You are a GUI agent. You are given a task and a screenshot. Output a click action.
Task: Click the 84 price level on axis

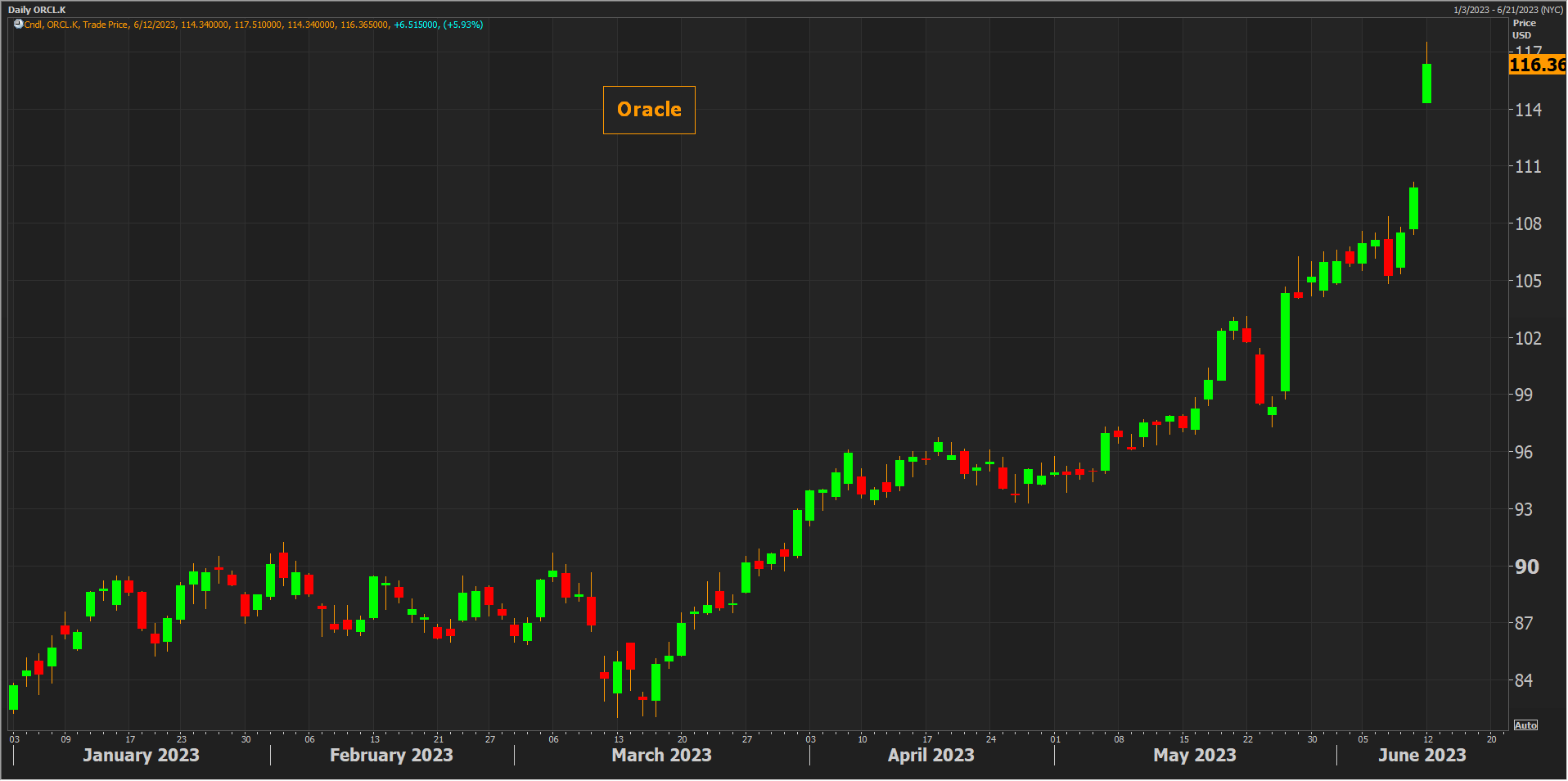(x=1523, y=680)
